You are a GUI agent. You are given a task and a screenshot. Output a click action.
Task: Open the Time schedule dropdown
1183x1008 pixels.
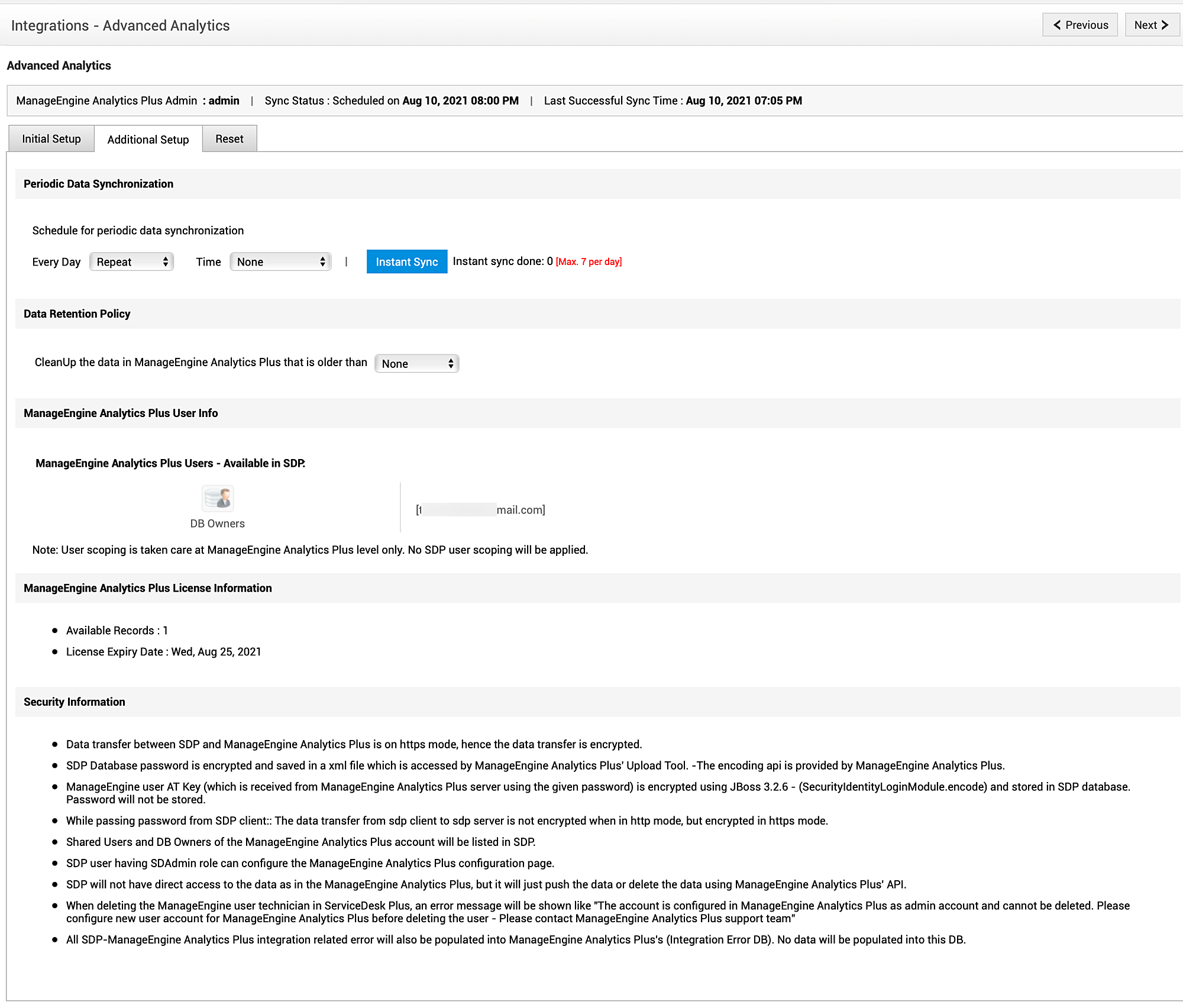[280, 261]
